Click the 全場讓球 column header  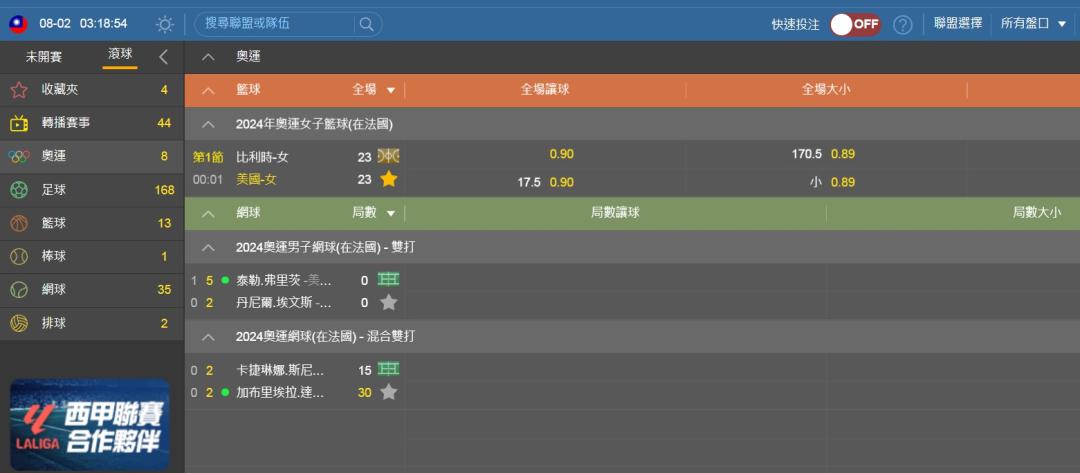pos(545,90)
